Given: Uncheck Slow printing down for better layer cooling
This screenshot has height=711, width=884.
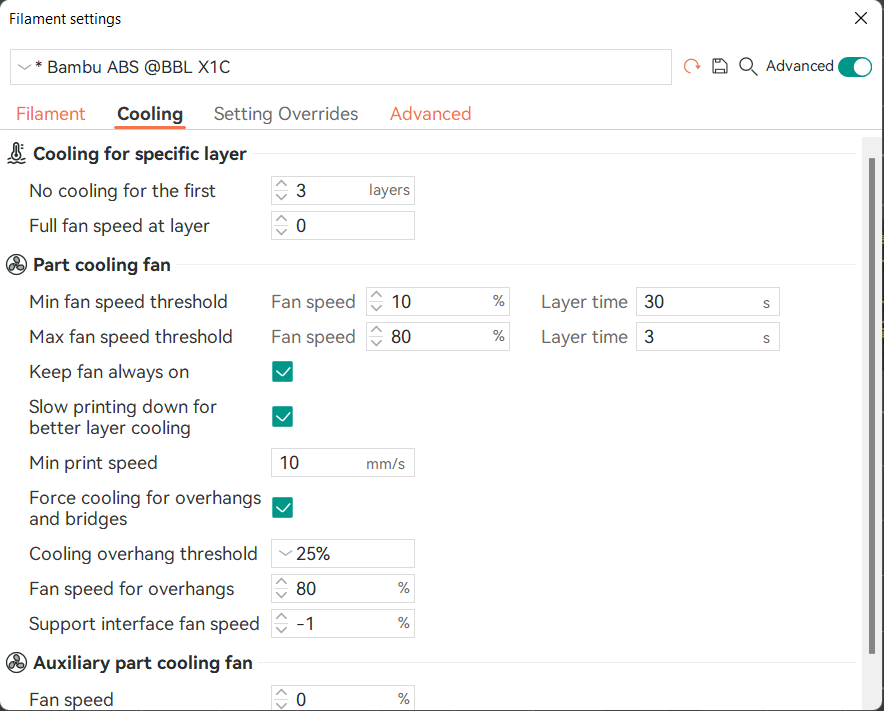Looking at the screenshot, I should (282, 416).
